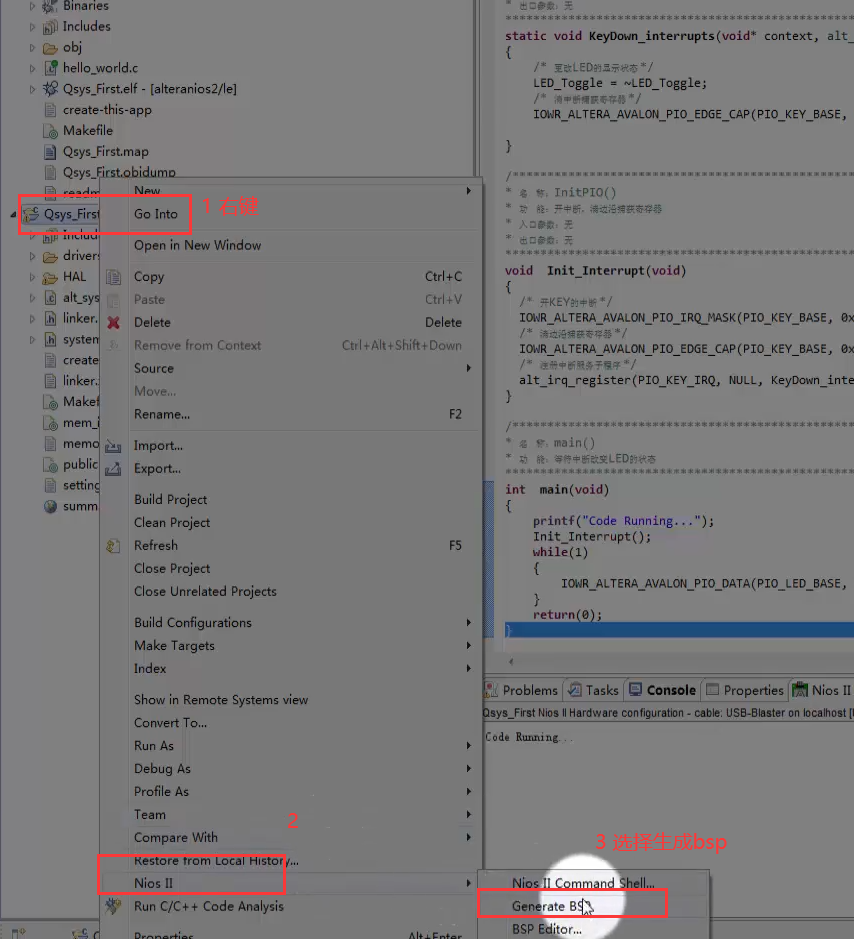This screenshot has width=854, height=939.
Task: Choose Open in New Window
Action: [198, 246]
